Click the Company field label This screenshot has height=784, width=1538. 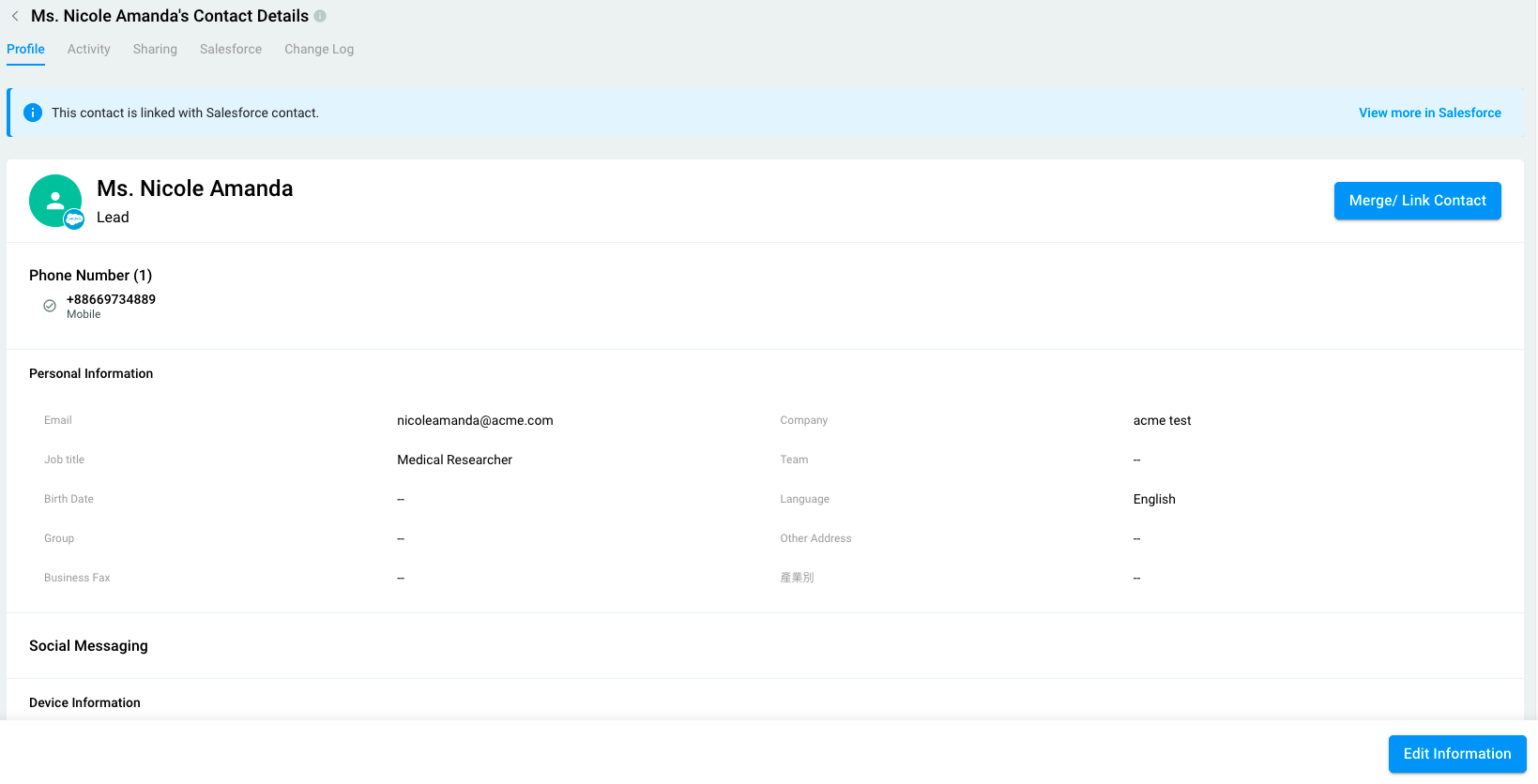coord(804,420)
